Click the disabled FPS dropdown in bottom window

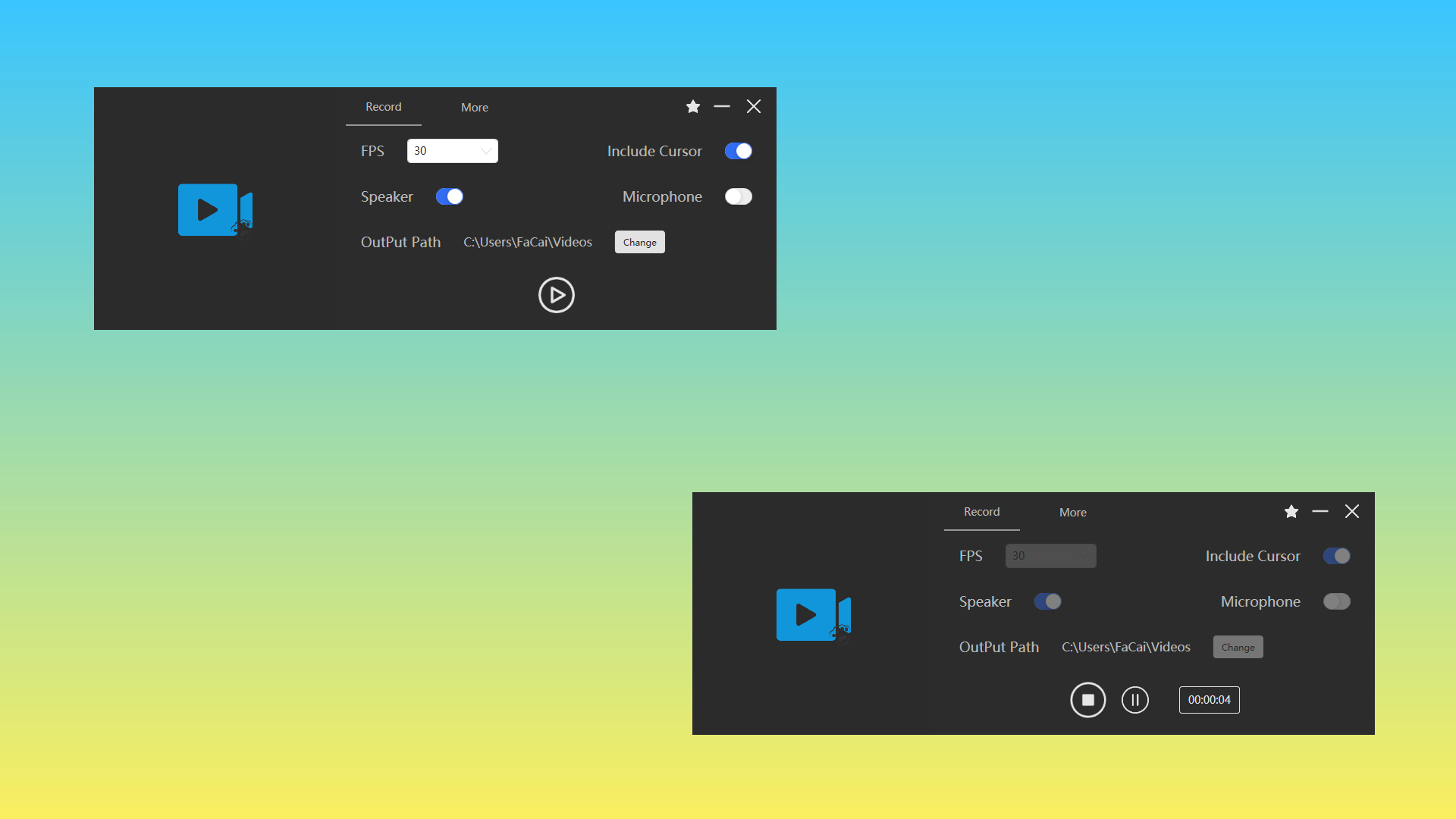coord(1050,556)
